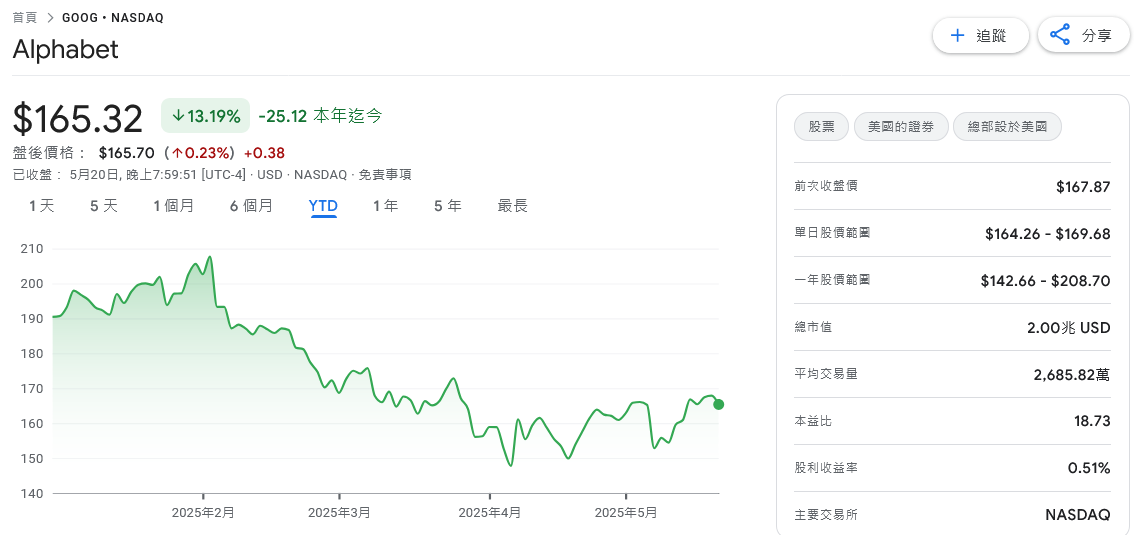Image resolution: width=1134 pixels, height=535 pixels.
Task: Click the 股票 category chip
Action: (x=822, y=127)
